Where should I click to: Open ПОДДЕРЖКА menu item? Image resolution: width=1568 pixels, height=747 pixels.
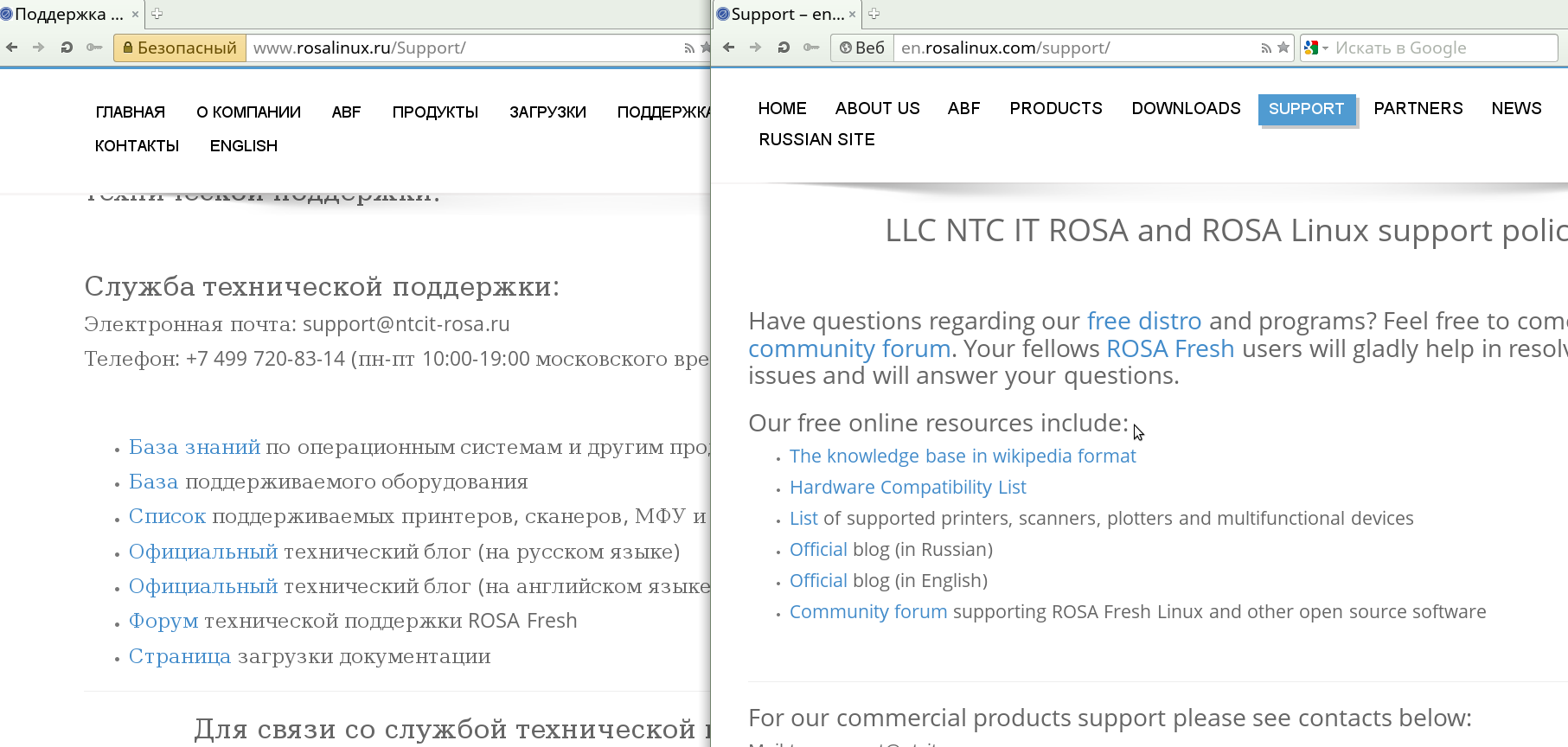pyautogui.click(x=663, y=112)
